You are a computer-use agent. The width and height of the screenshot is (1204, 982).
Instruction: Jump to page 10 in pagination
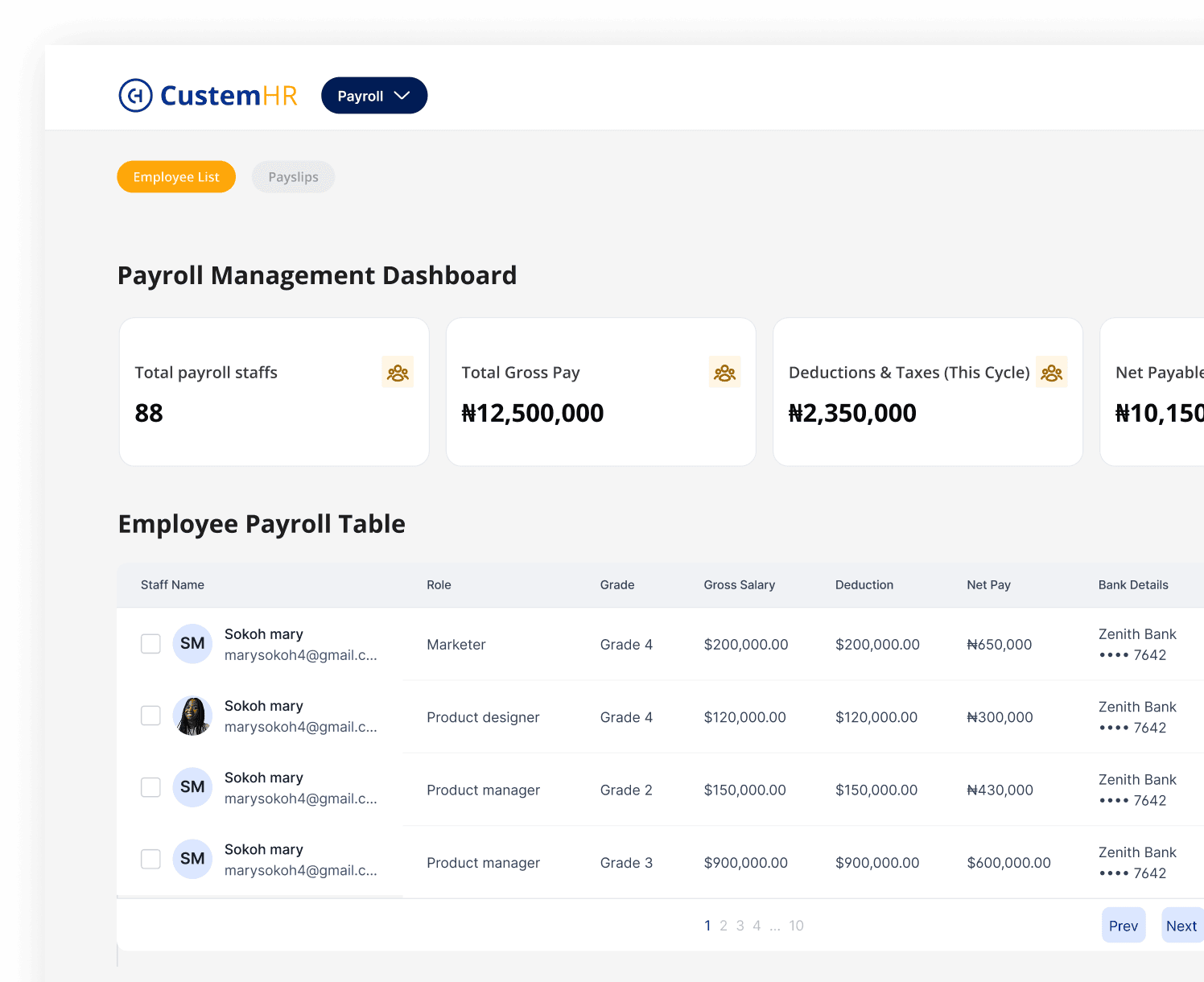click(x=796, y=926)
